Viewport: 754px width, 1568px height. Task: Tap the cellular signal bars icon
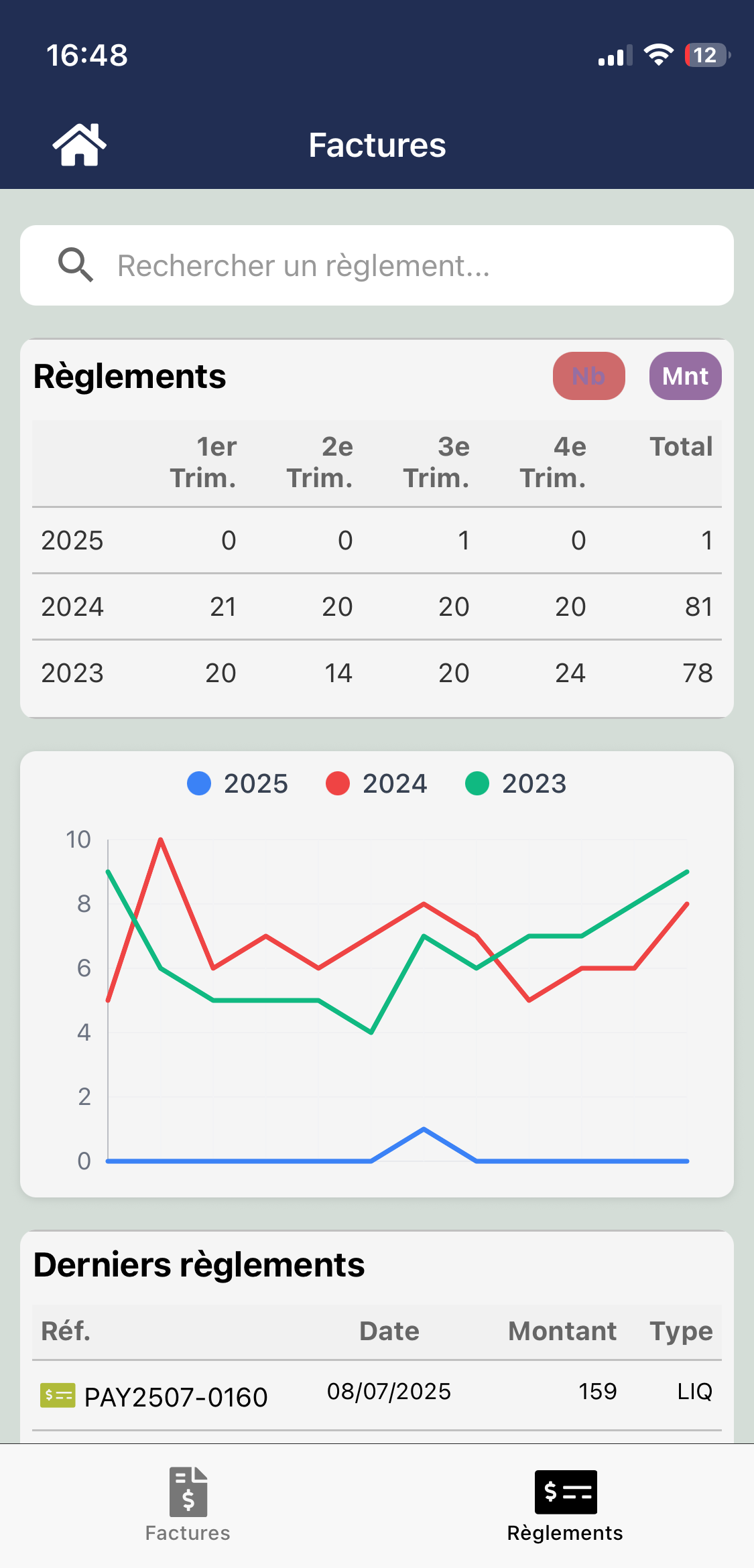(615, 56)
